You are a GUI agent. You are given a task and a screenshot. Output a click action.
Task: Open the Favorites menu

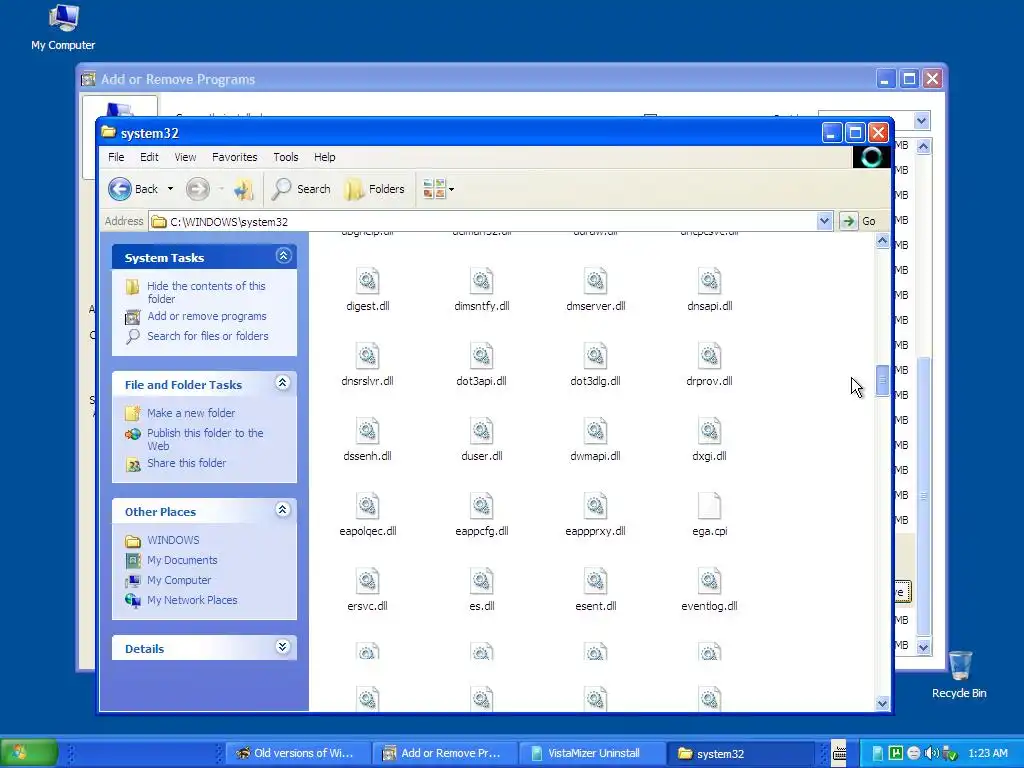pos(234,157)
